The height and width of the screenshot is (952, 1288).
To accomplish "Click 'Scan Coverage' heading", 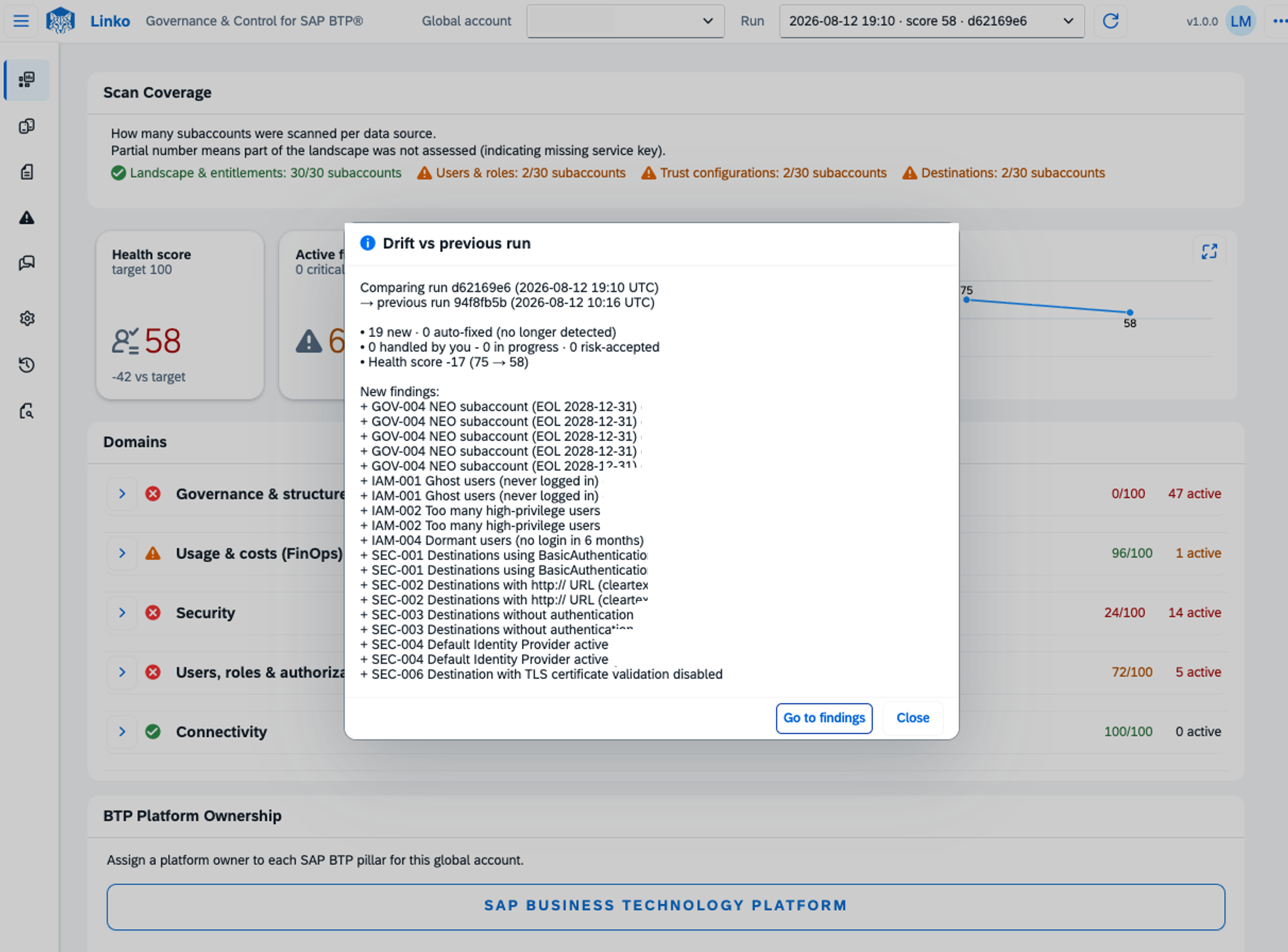I will click(157, 93).
